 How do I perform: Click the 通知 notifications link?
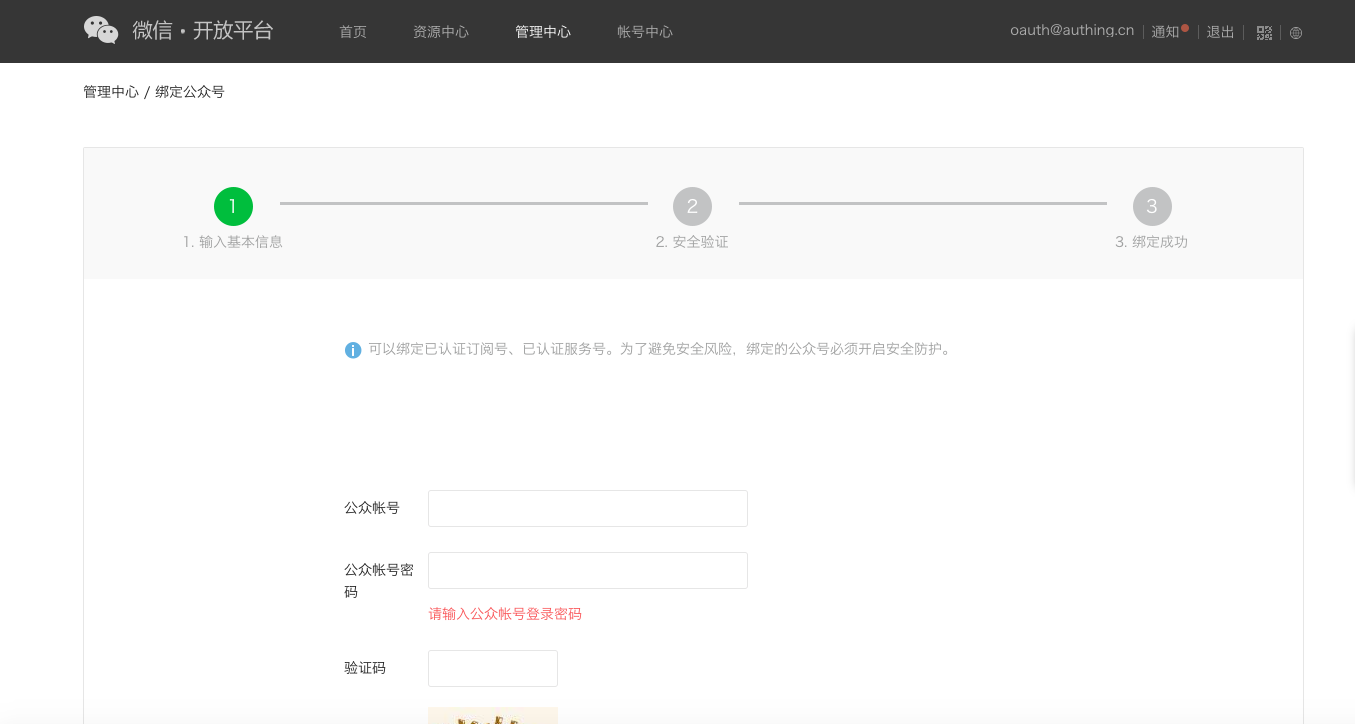(x=1165, y=32)
